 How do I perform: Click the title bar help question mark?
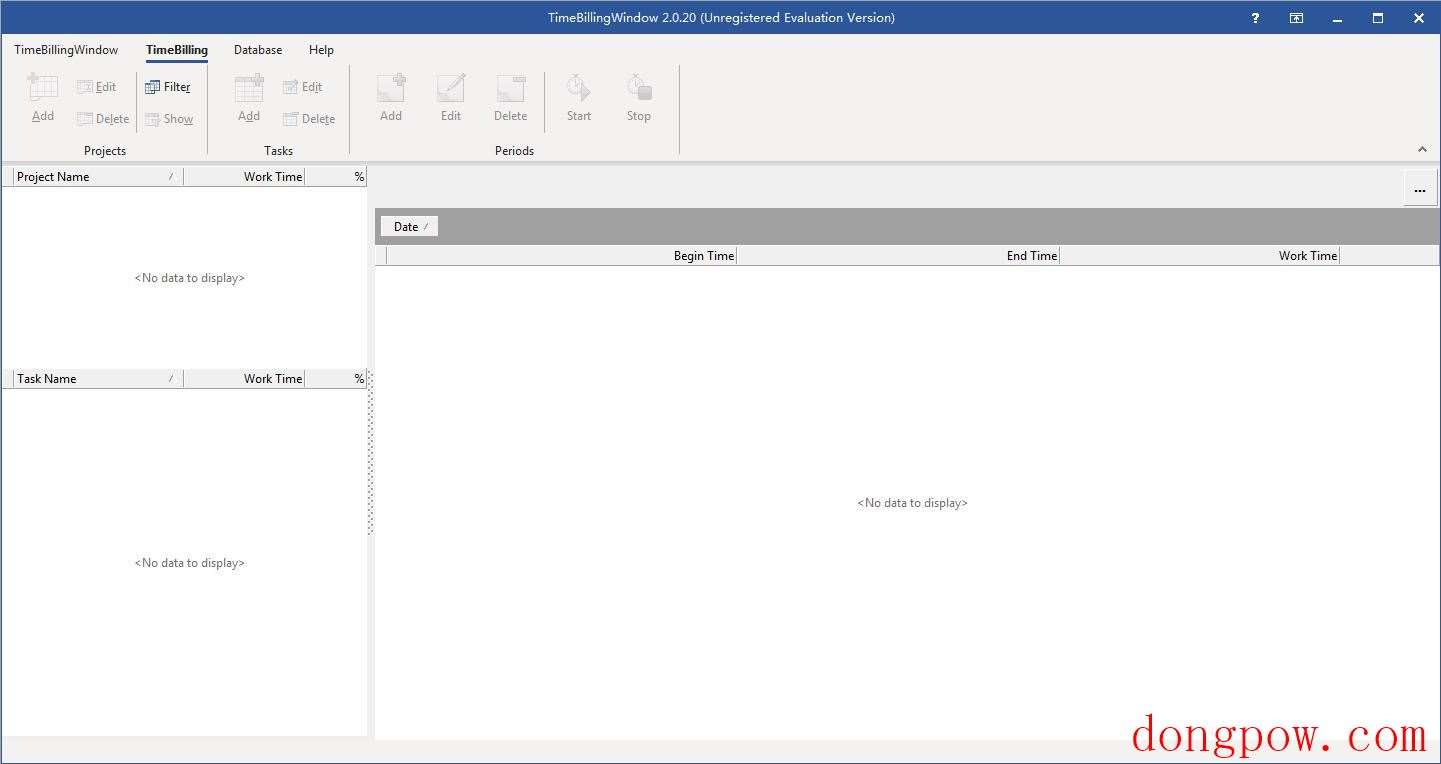(x=1256, y=18)
